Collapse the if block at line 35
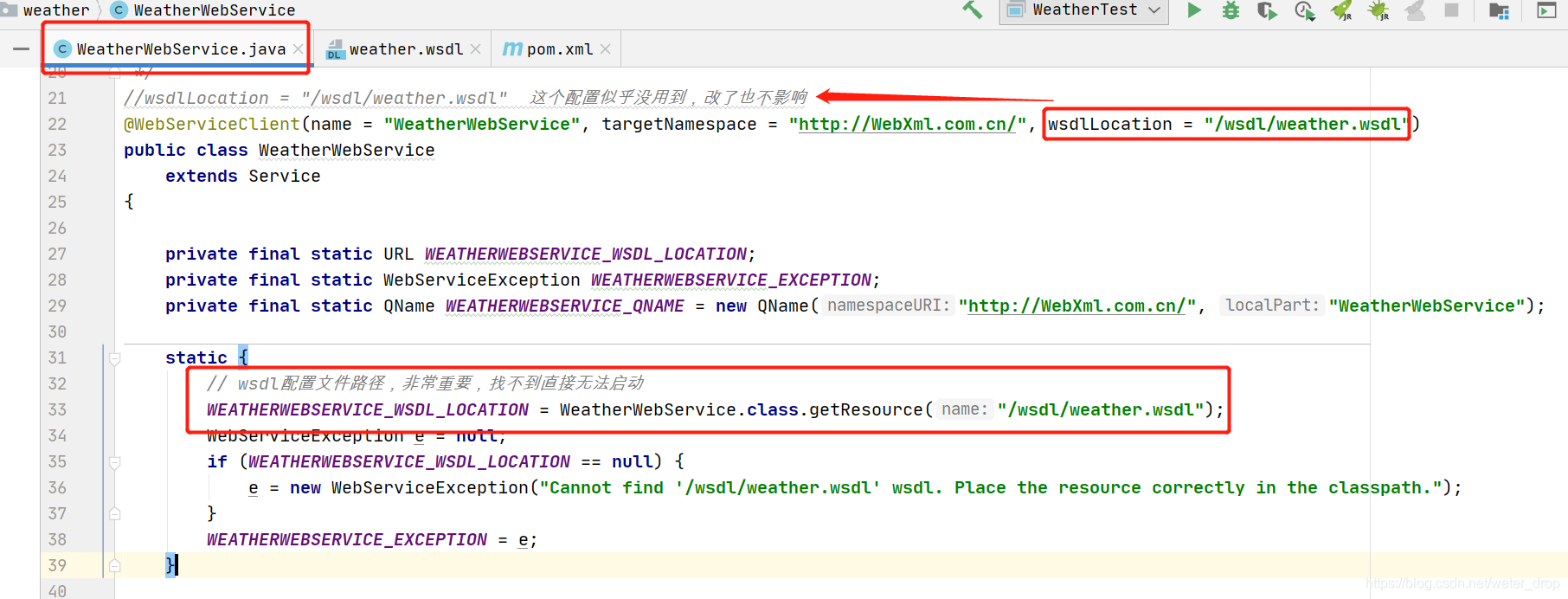 click(114, 462)
